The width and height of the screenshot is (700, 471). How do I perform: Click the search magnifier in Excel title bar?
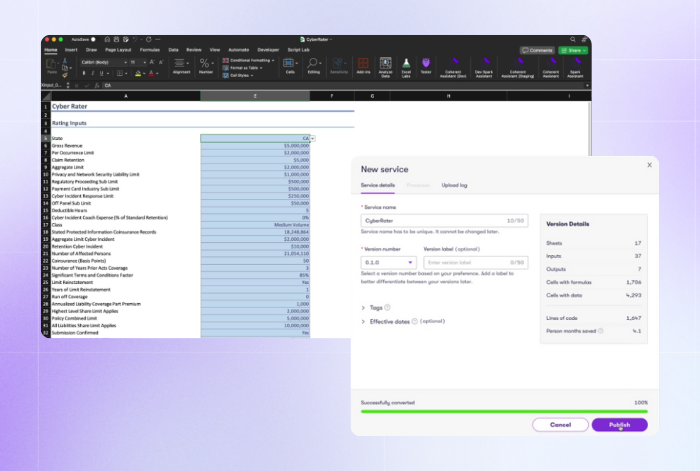point(573,40)
